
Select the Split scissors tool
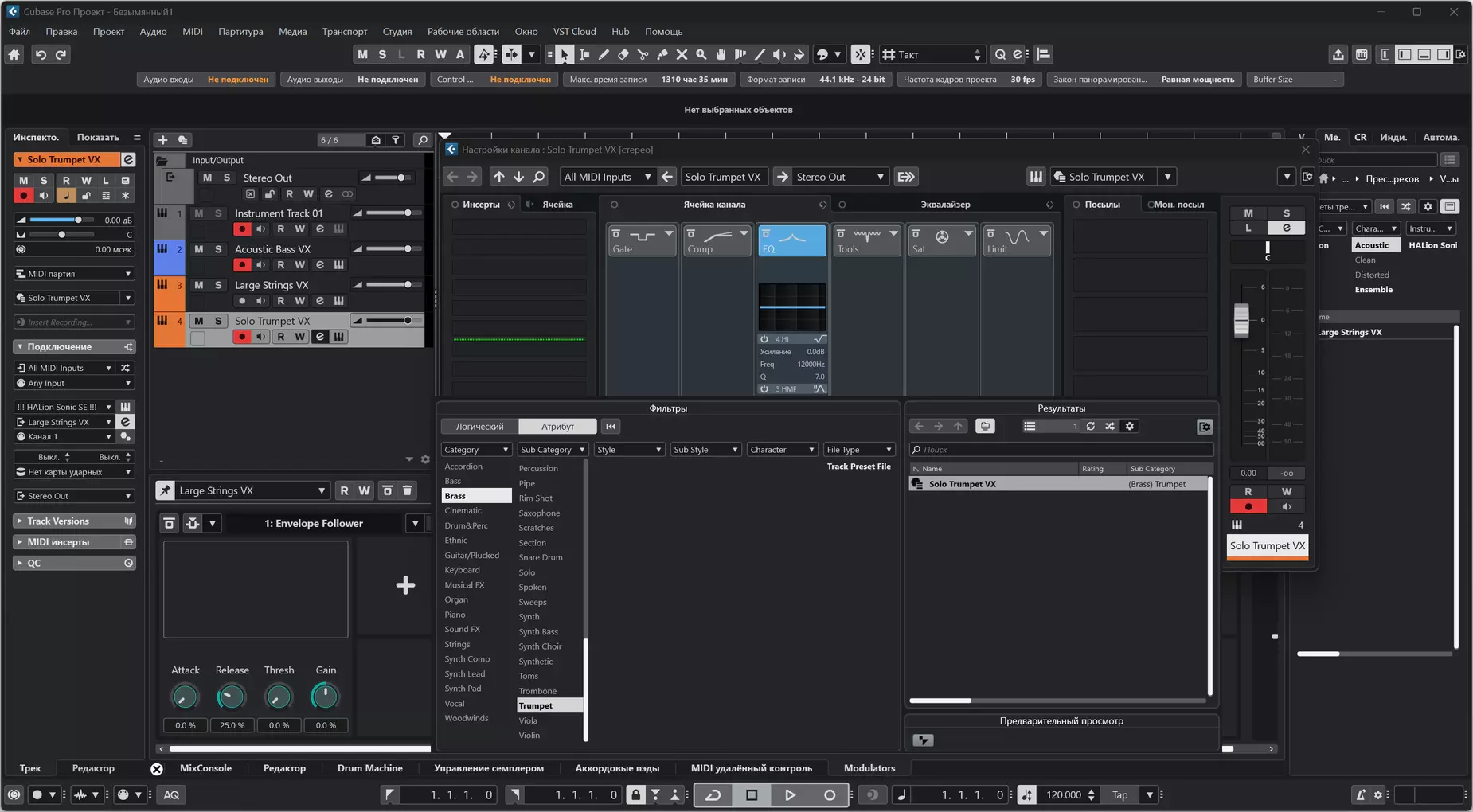pos(643,54)
